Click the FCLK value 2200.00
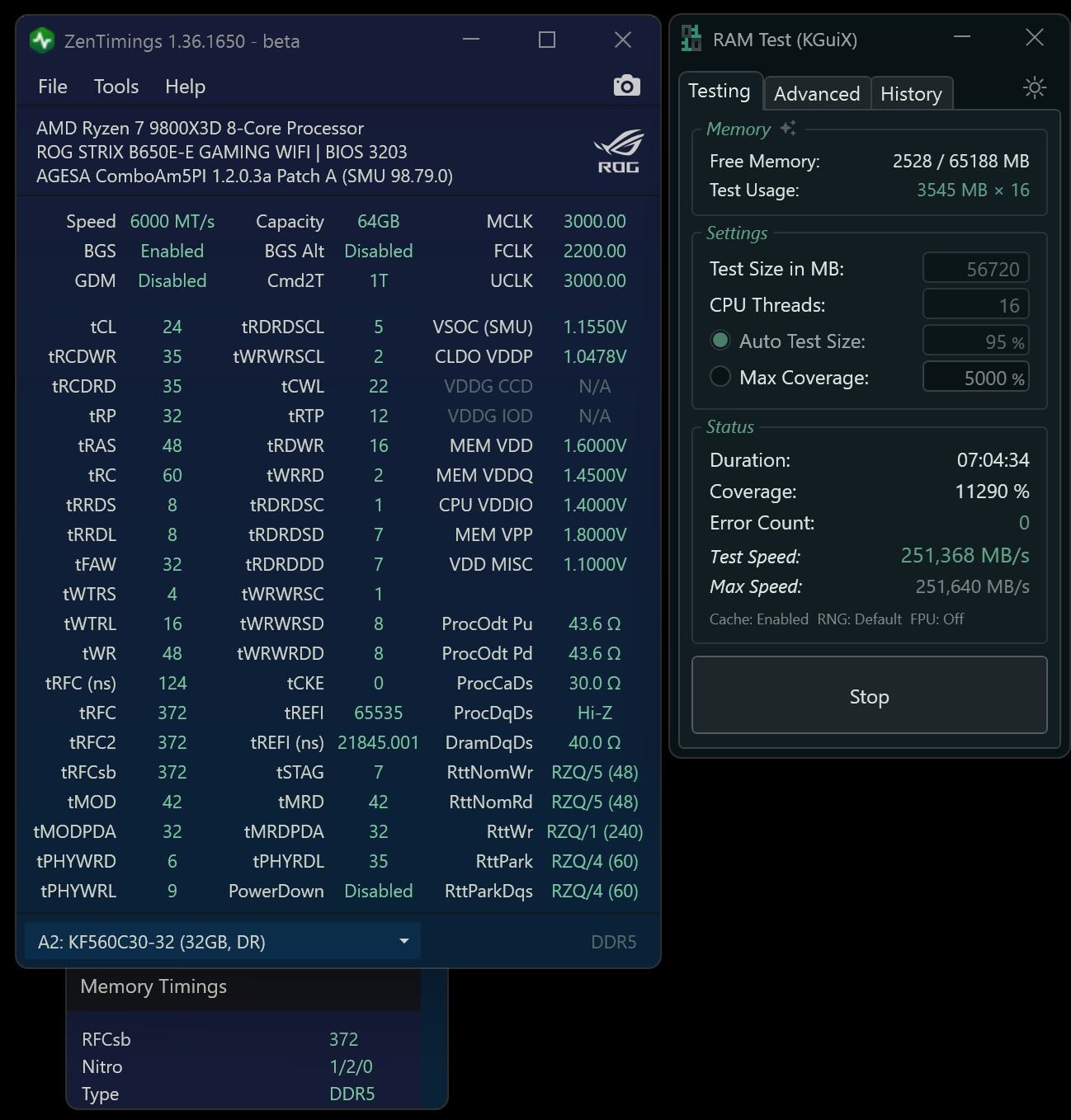Image resolution: width=1071 pixels, height=1120 pixels. point(594,251)
